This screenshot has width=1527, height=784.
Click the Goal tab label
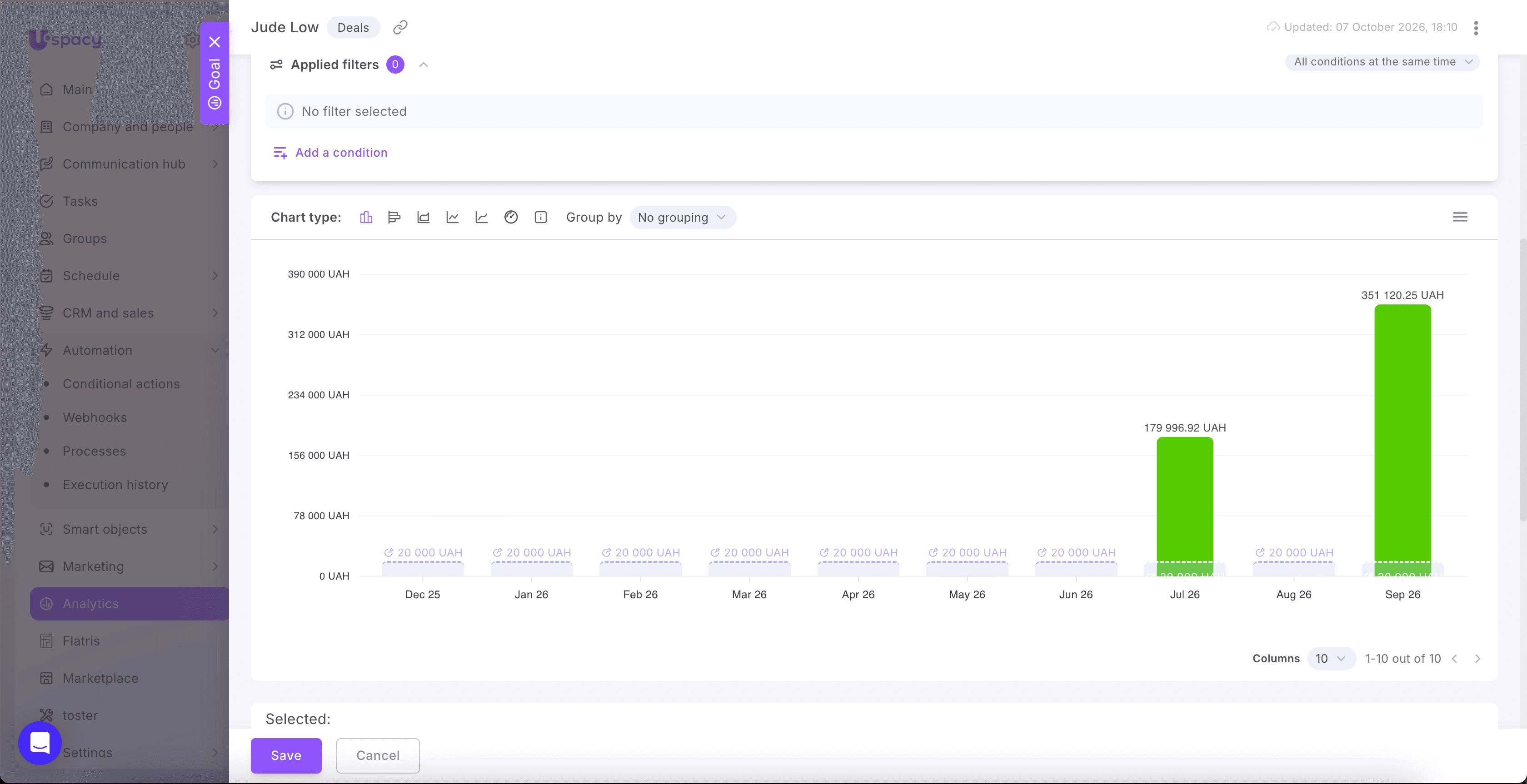(x=215, y=74)
